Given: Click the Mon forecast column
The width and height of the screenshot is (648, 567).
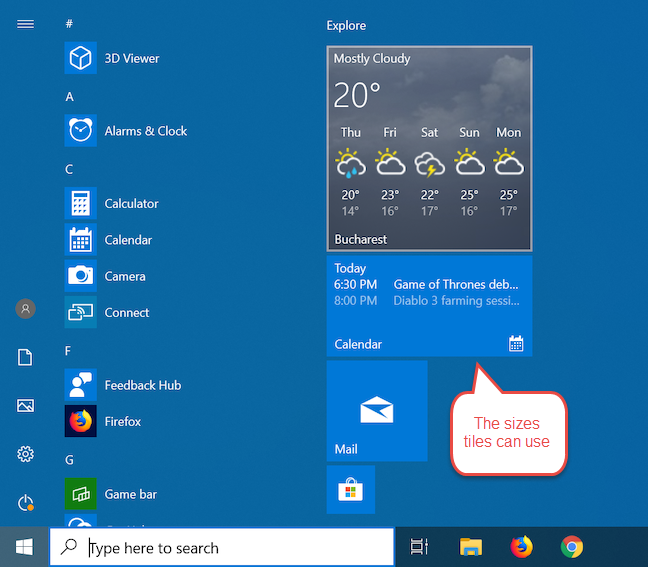Looking at the screenshot, I should coord(509,171).
